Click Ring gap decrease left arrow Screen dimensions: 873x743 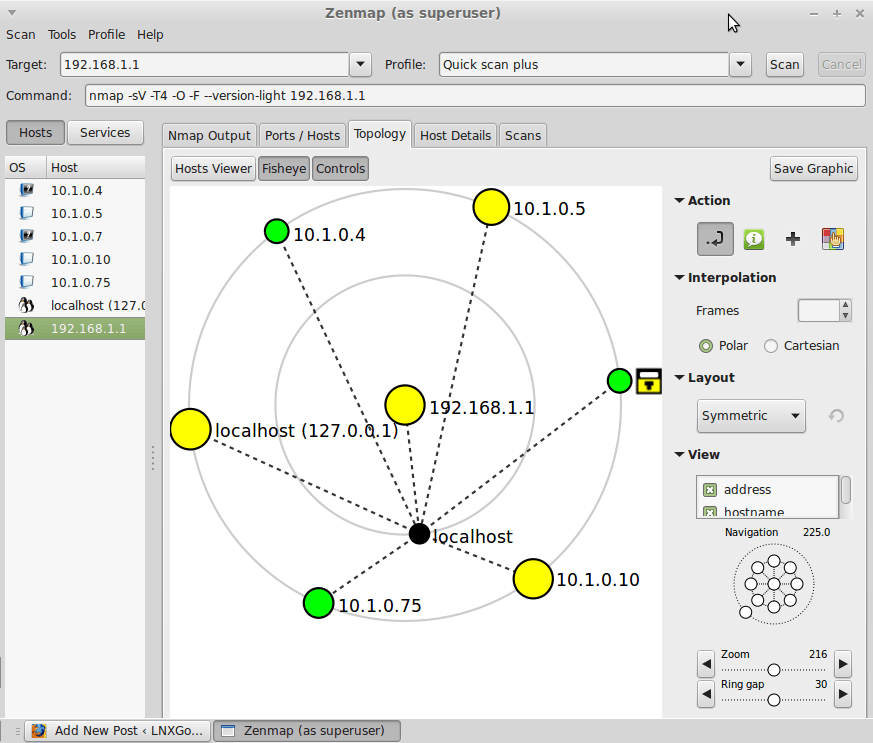click(706, 694)
